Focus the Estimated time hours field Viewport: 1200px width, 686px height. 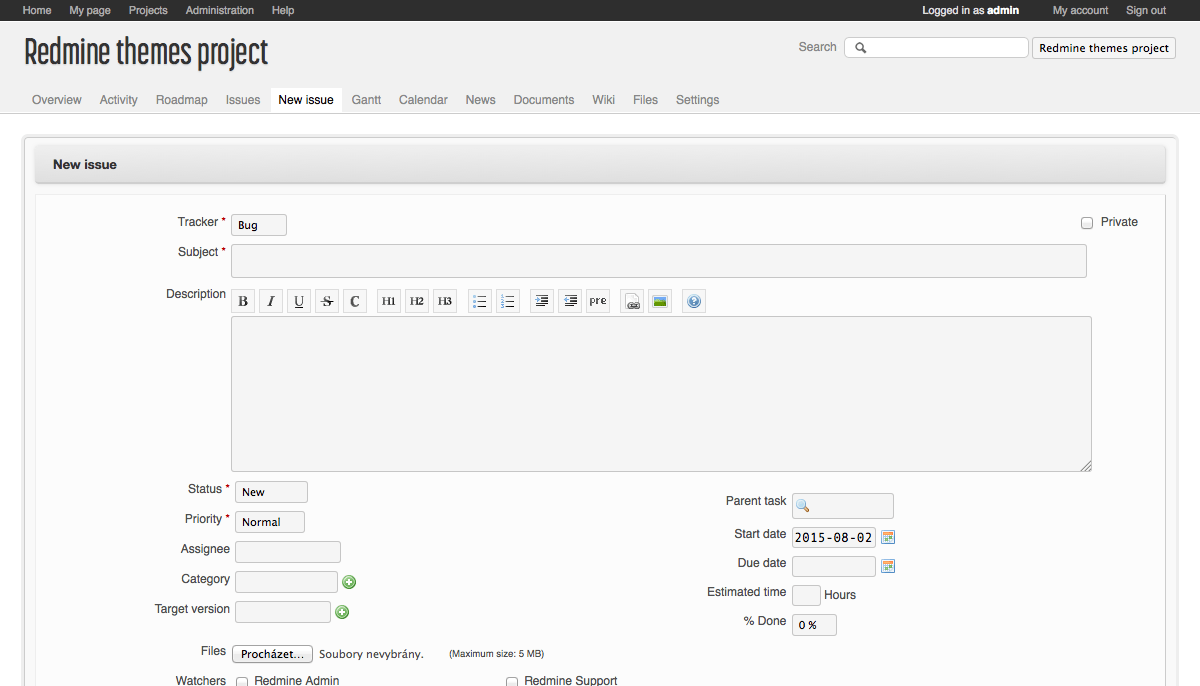click(x=806, y=595)
